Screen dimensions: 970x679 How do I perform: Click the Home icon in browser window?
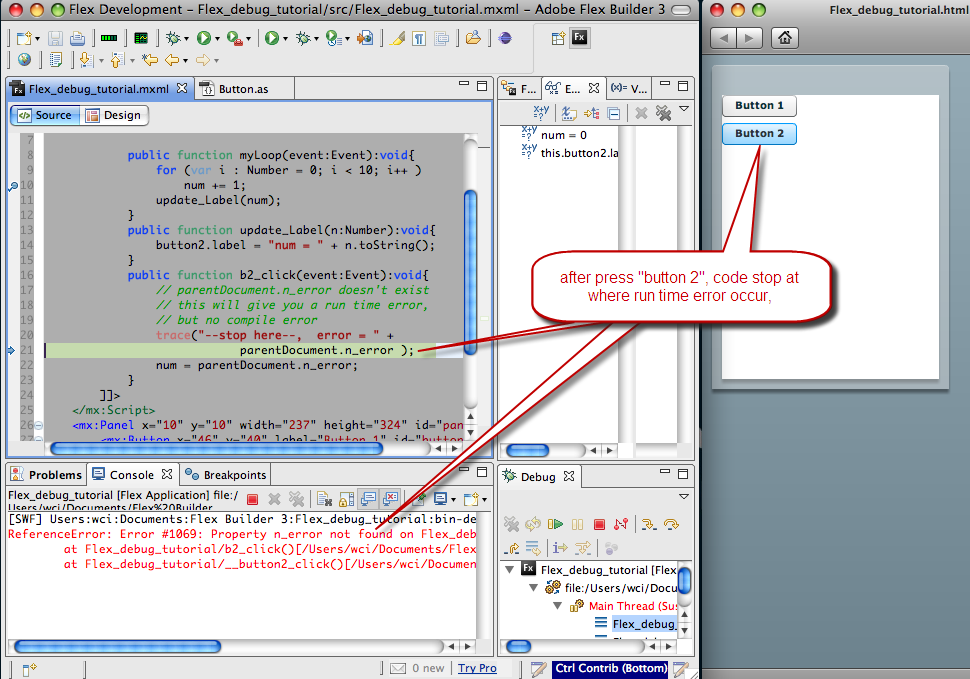tap(786, 38)
